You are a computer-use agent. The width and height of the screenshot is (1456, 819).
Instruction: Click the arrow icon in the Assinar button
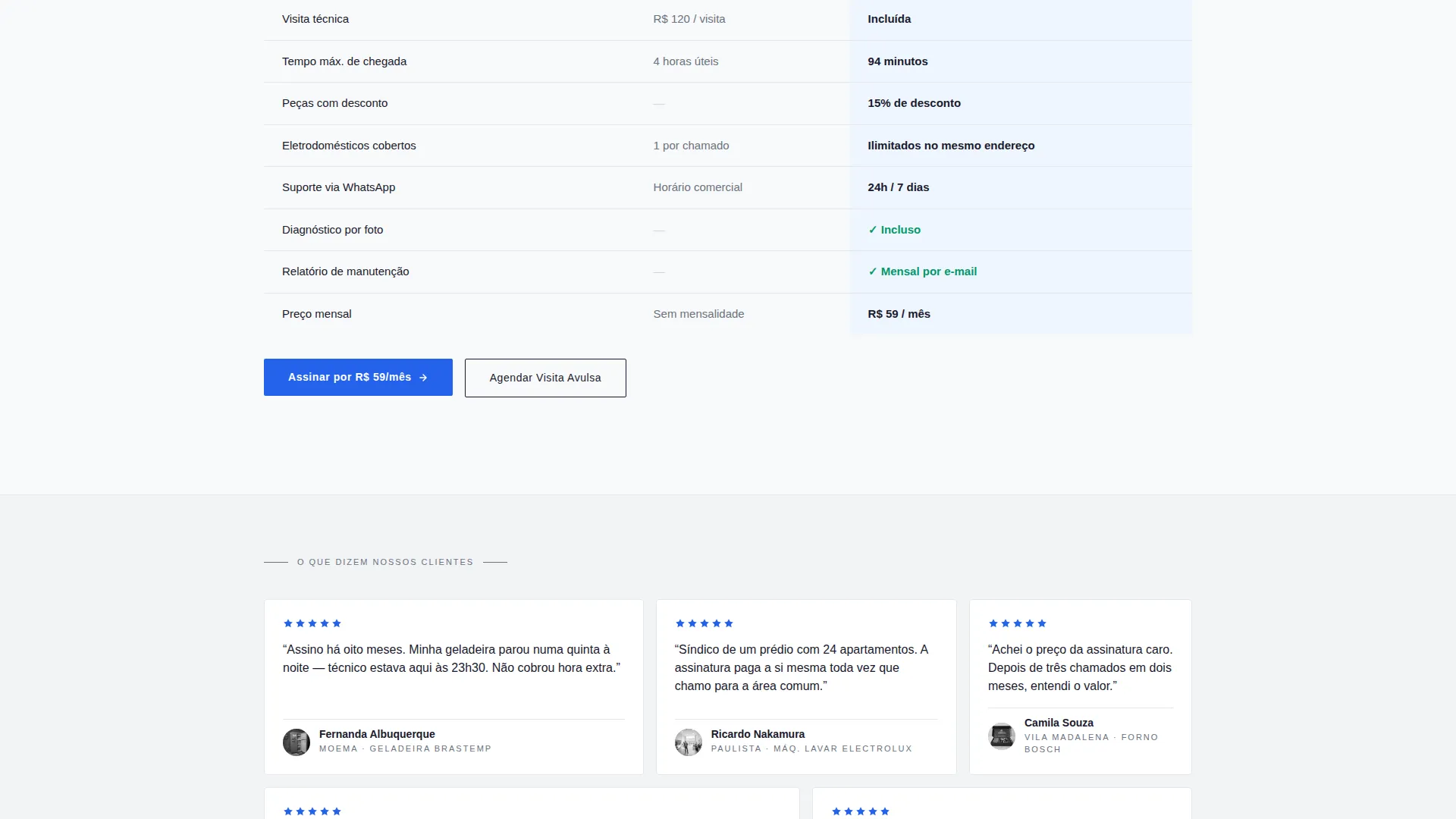click(423, 378)
